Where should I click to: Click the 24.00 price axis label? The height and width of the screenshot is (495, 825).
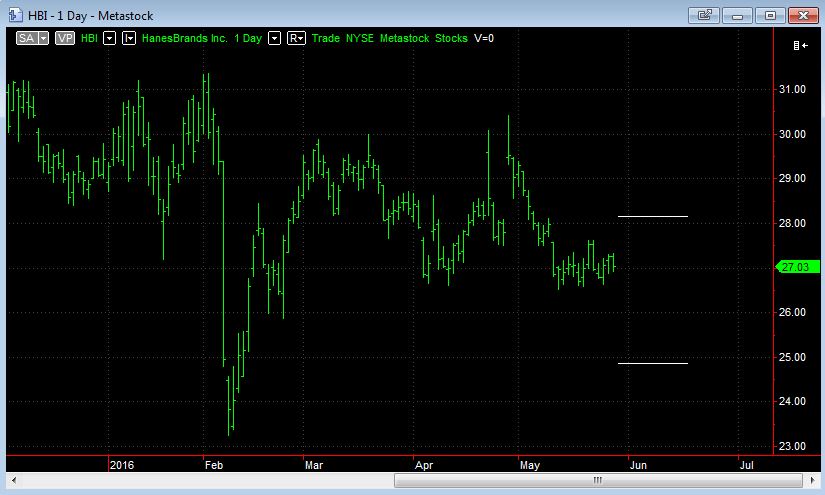click(x=792, y=401)
